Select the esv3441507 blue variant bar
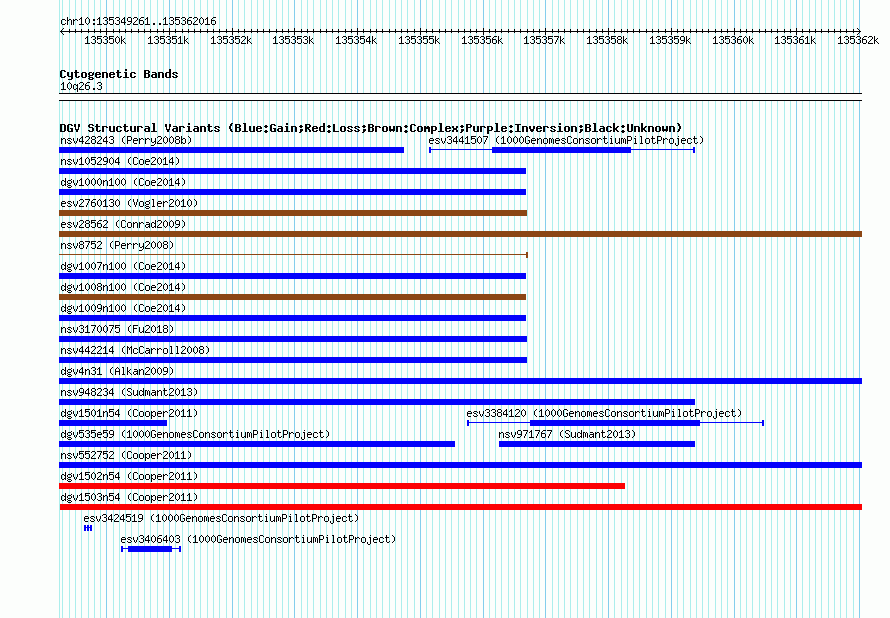 coord(562,150)
